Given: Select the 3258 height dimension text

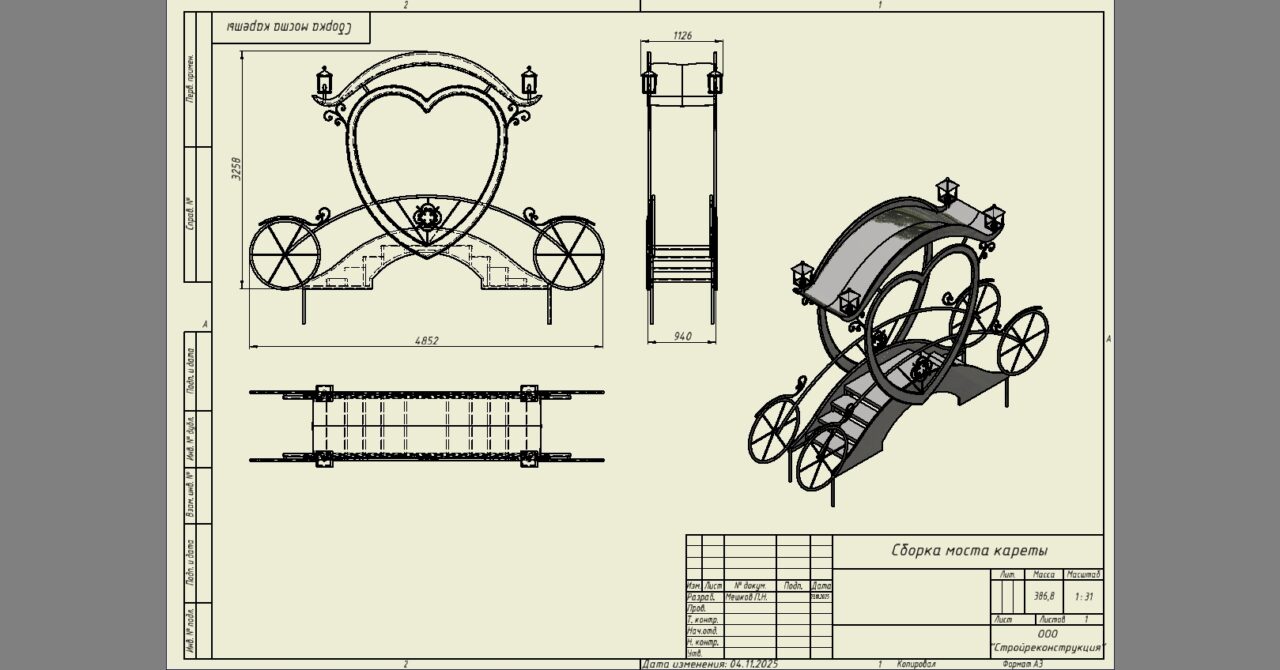Looking at the screenshot, I should pos(237,168).
